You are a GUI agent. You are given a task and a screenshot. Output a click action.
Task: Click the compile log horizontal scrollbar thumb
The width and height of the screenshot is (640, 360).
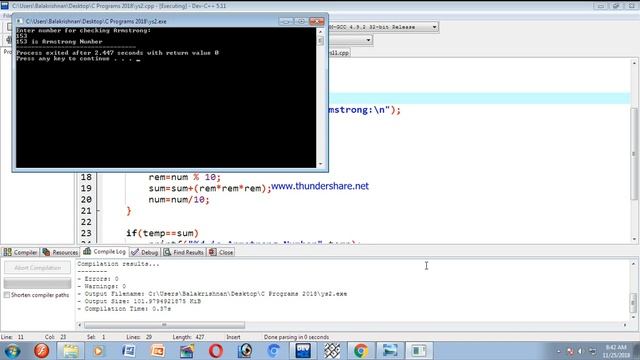(164, 325)
